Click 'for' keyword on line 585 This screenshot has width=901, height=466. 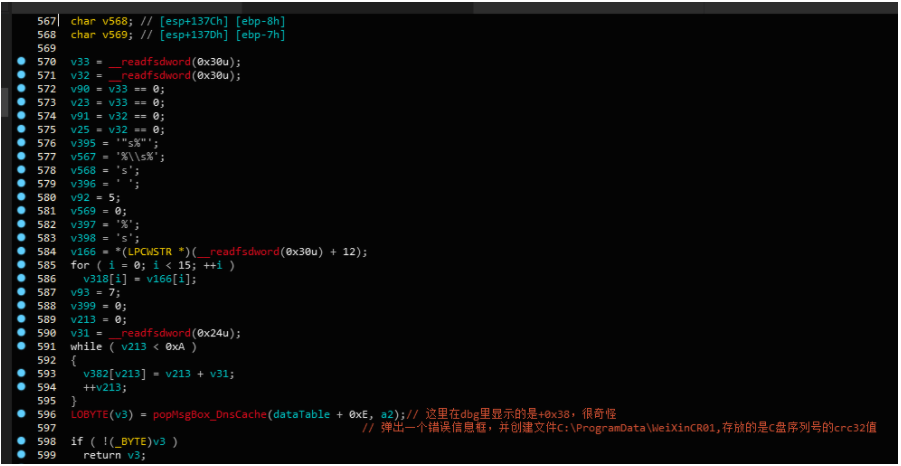(80, 265)
